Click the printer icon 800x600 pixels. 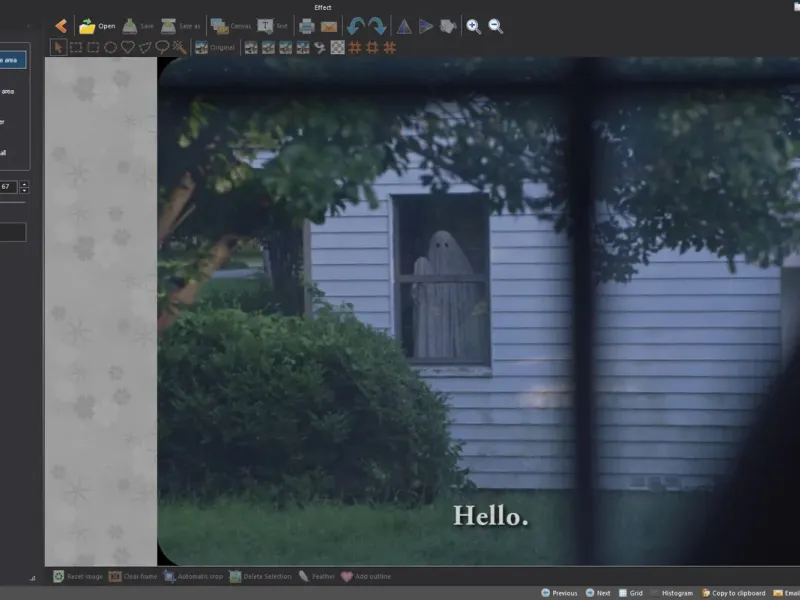[307, 26]
